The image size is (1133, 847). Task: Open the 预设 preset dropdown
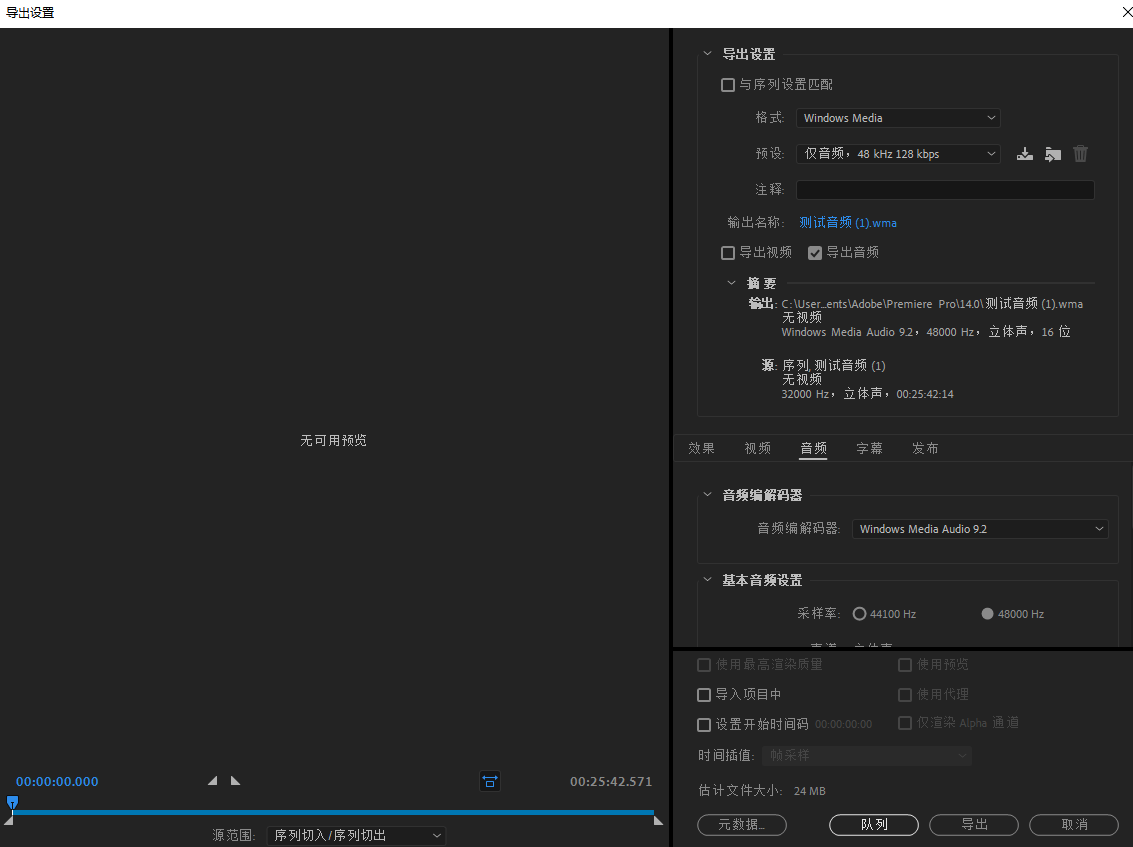[x=898, y=153]
